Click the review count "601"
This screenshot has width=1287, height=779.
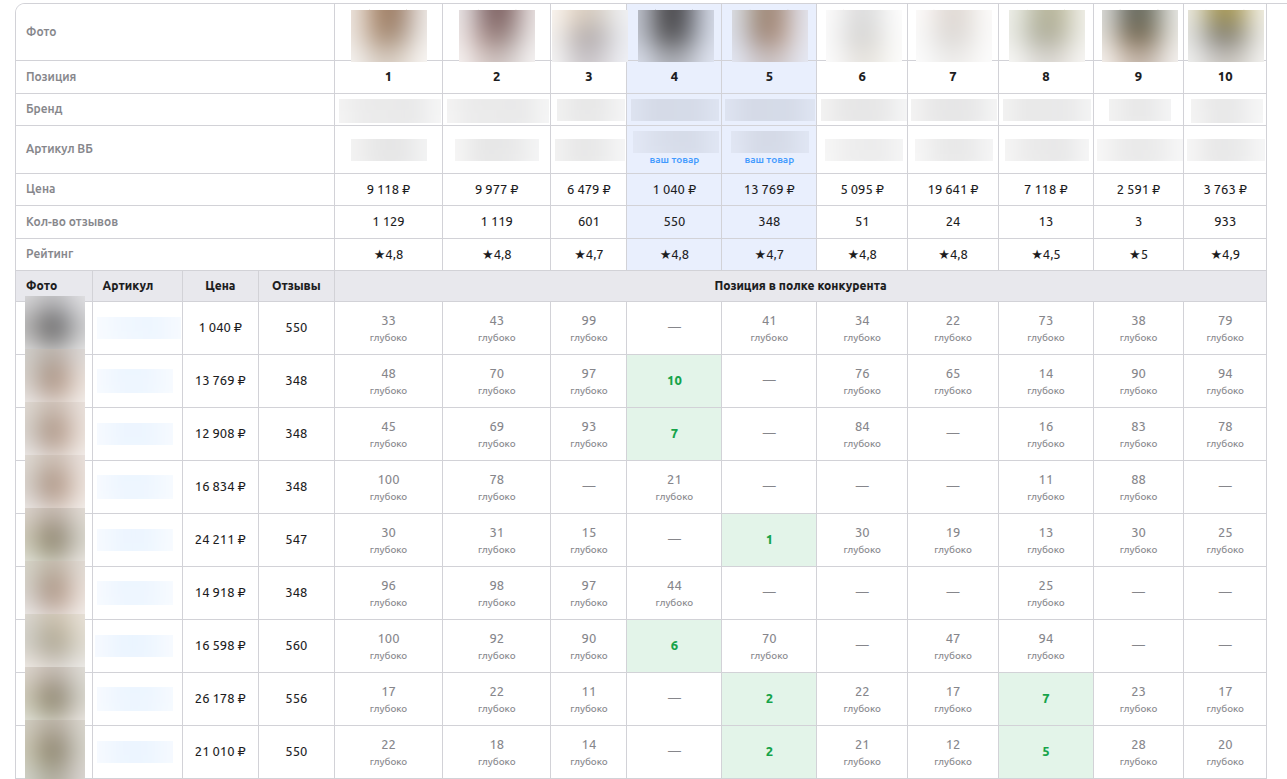(x=588, y=222)
